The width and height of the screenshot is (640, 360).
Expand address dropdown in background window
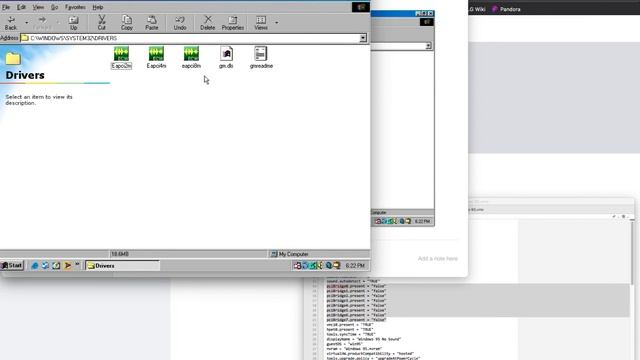428,46
